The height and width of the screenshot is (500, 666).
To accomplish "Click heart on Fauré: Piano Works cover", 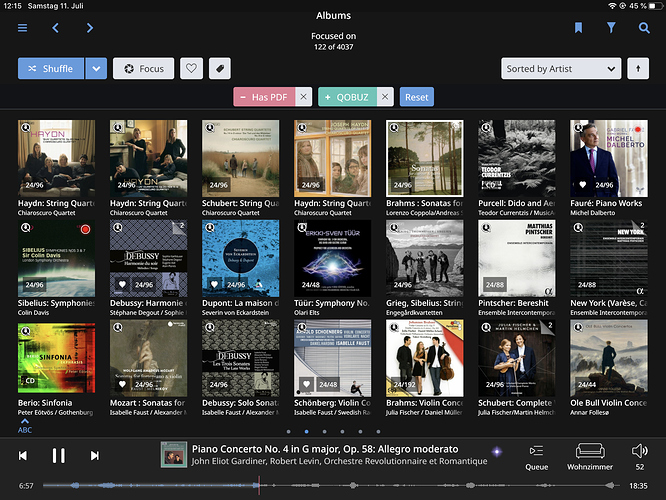I will pos(582,184).
